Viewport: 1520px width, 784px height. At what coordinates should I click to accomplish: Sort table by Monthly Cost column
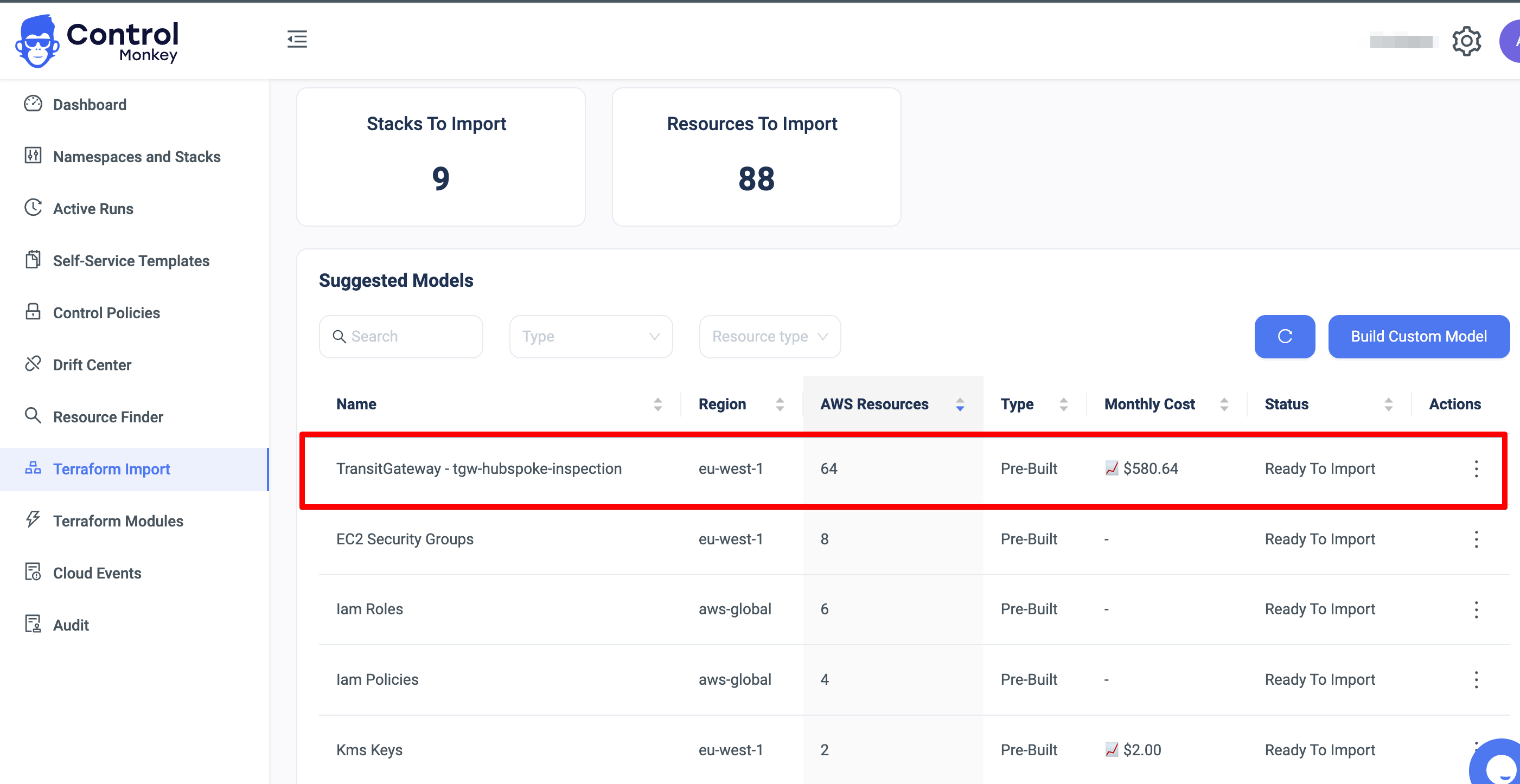(x=1223, y=404)
